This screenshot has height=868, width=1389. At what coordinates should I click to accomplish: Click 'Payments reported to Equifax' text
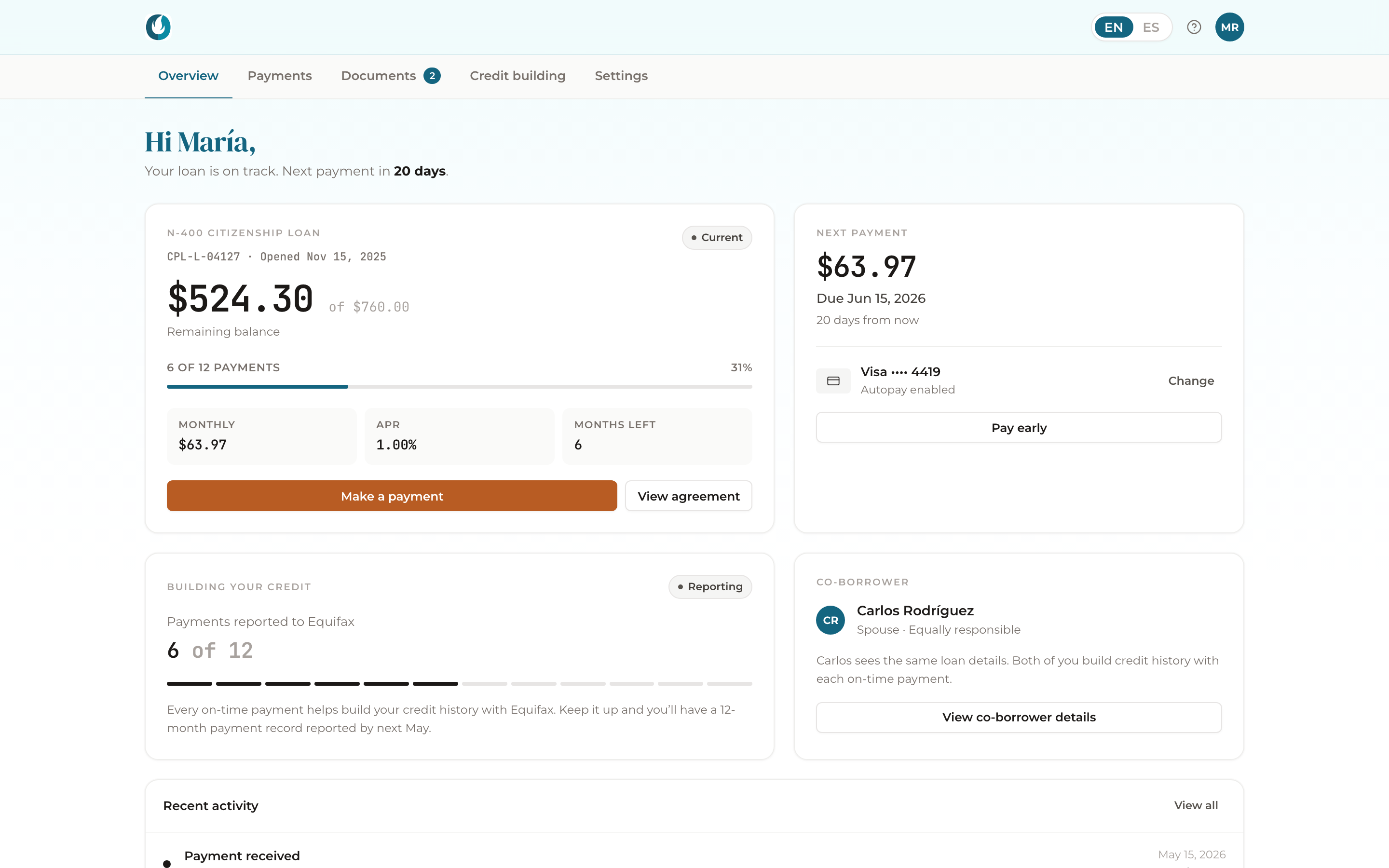260,622
